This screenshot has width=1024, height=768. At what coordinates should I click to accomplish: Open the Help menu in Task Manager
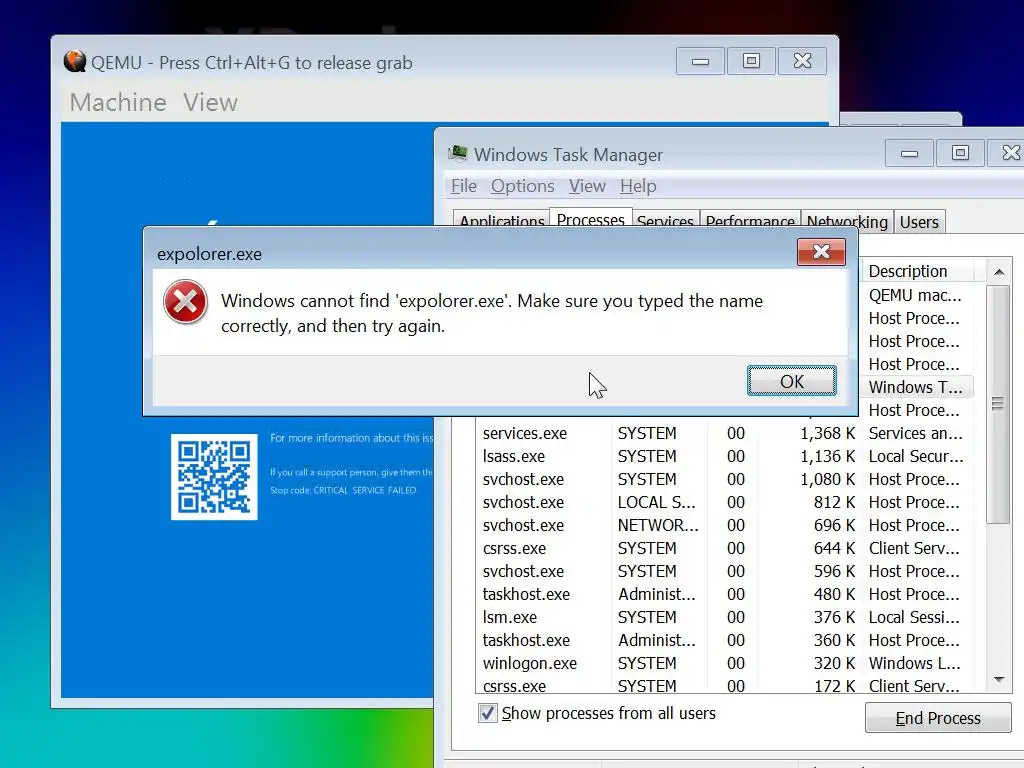(x=638, y=186)
